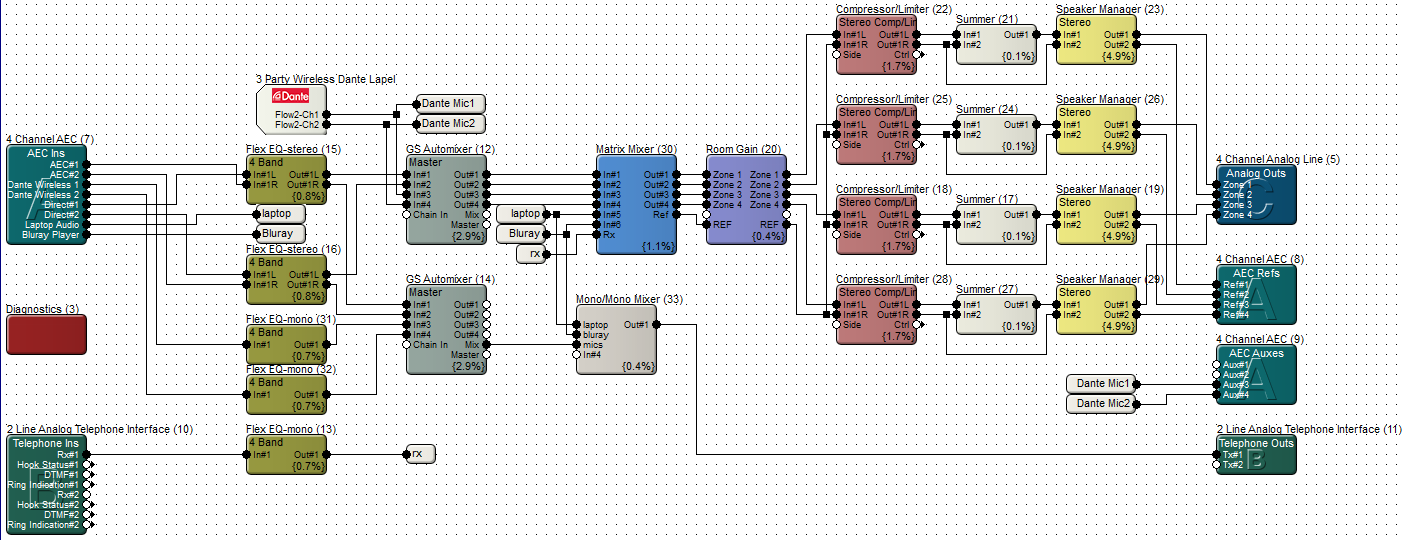The height and width of the screenshot is (540, 1405).
Task: Select the Matrix Mixer (30) block
Action: coord(636,204)
